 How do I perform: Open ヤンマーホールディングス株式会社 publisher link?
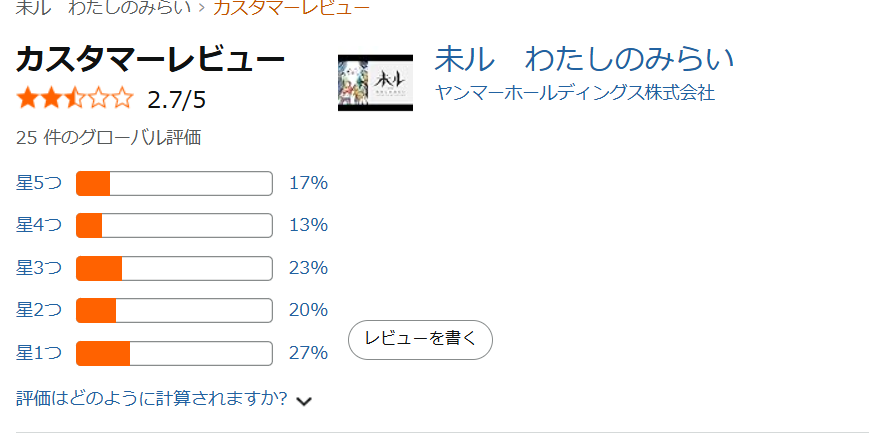574,93
